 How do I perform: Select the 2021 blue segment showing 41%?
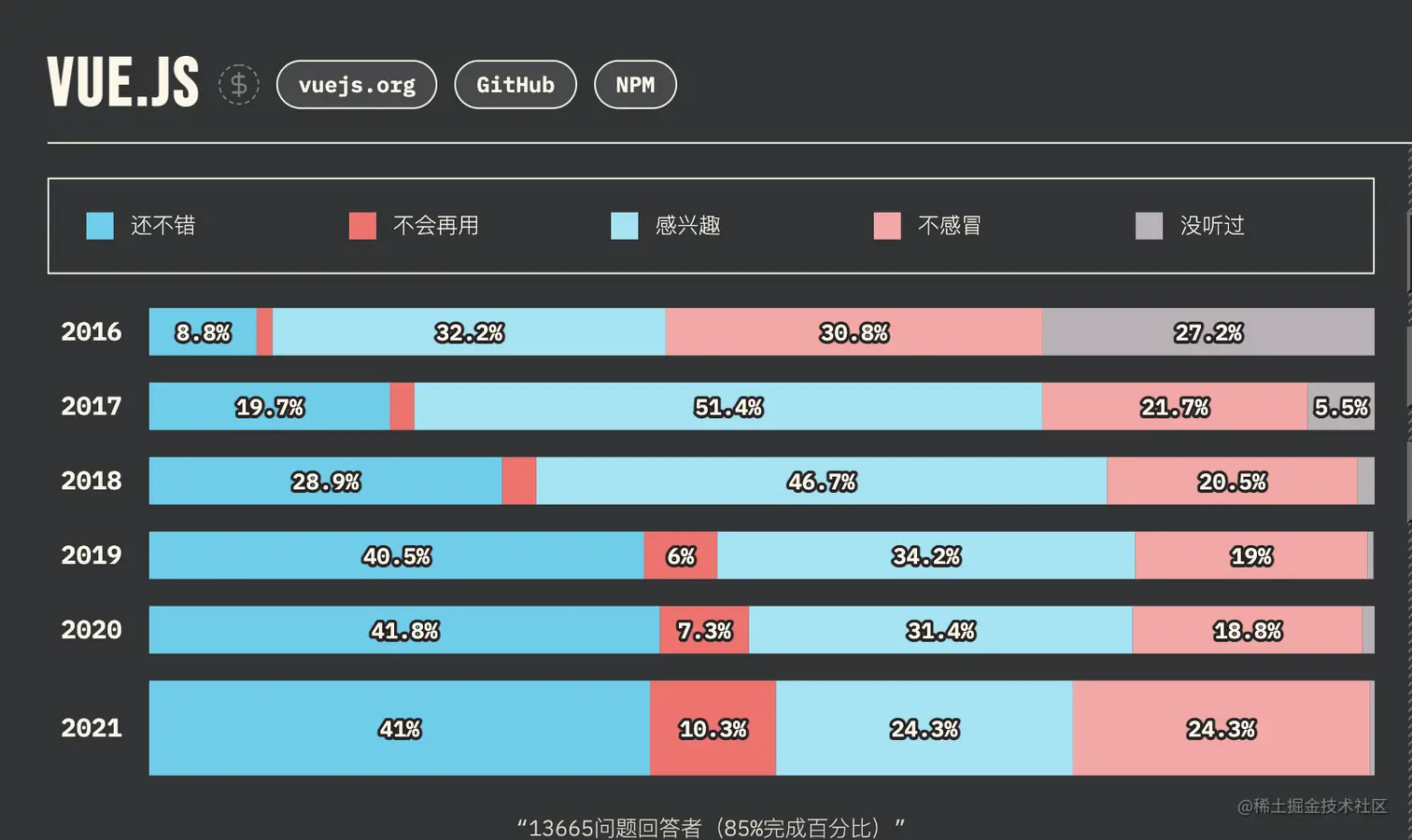[400, 728]
